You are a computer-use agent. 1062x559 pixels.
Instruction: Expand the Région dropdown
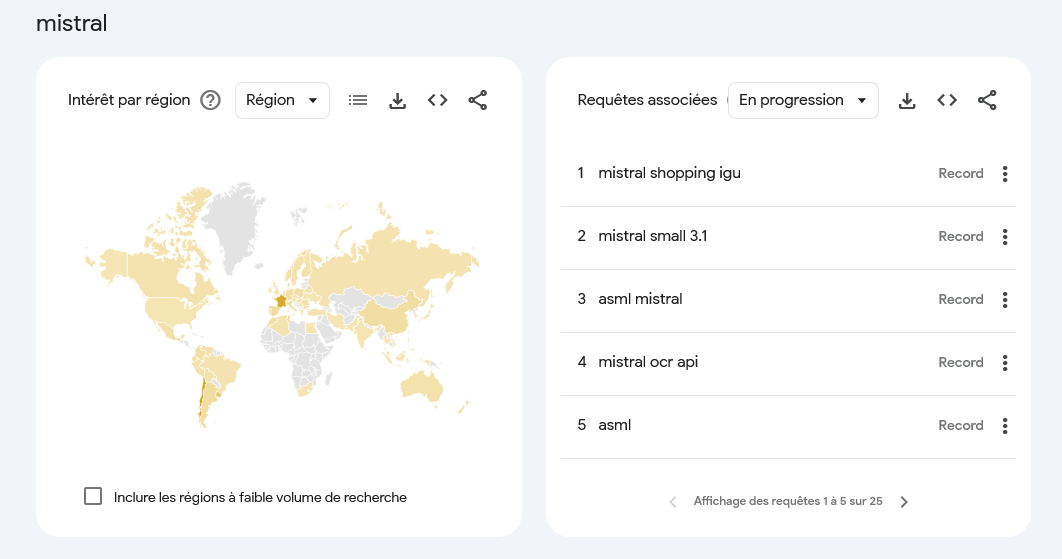282,100
